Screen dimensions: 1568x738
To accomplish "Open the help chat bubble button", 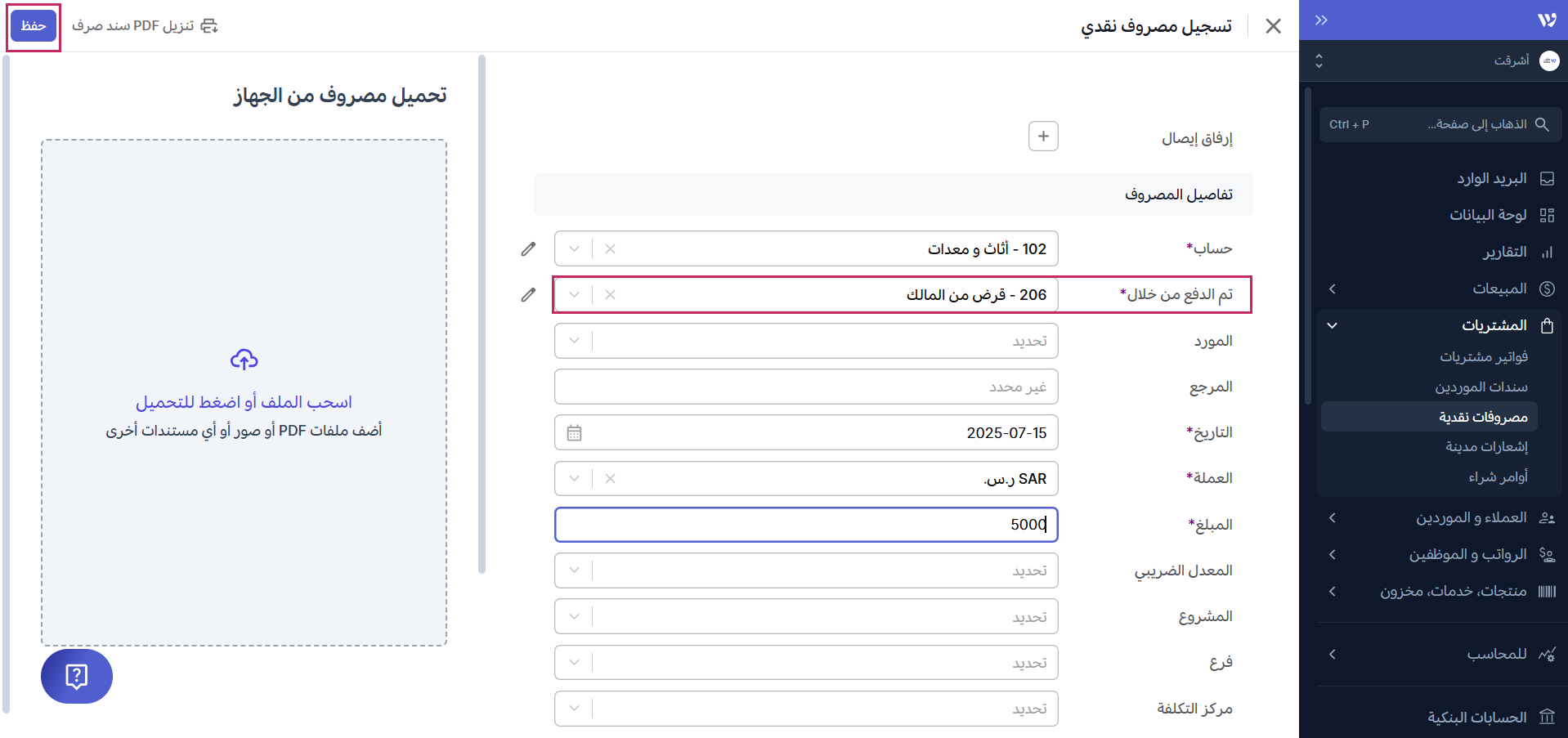I will click(x=77, y=676).
